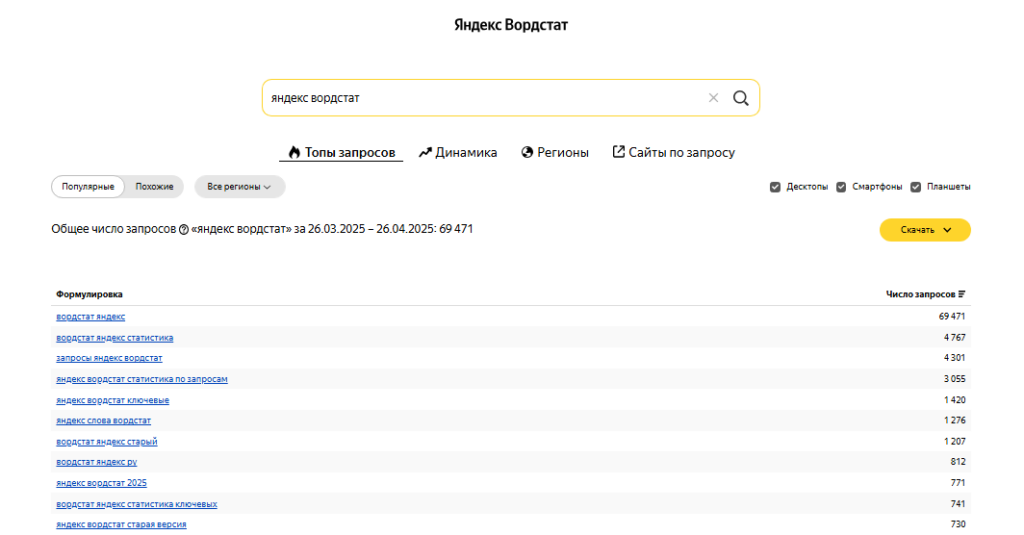
Task: Disable the Планшеты checkbox
Action: (916, 187)
